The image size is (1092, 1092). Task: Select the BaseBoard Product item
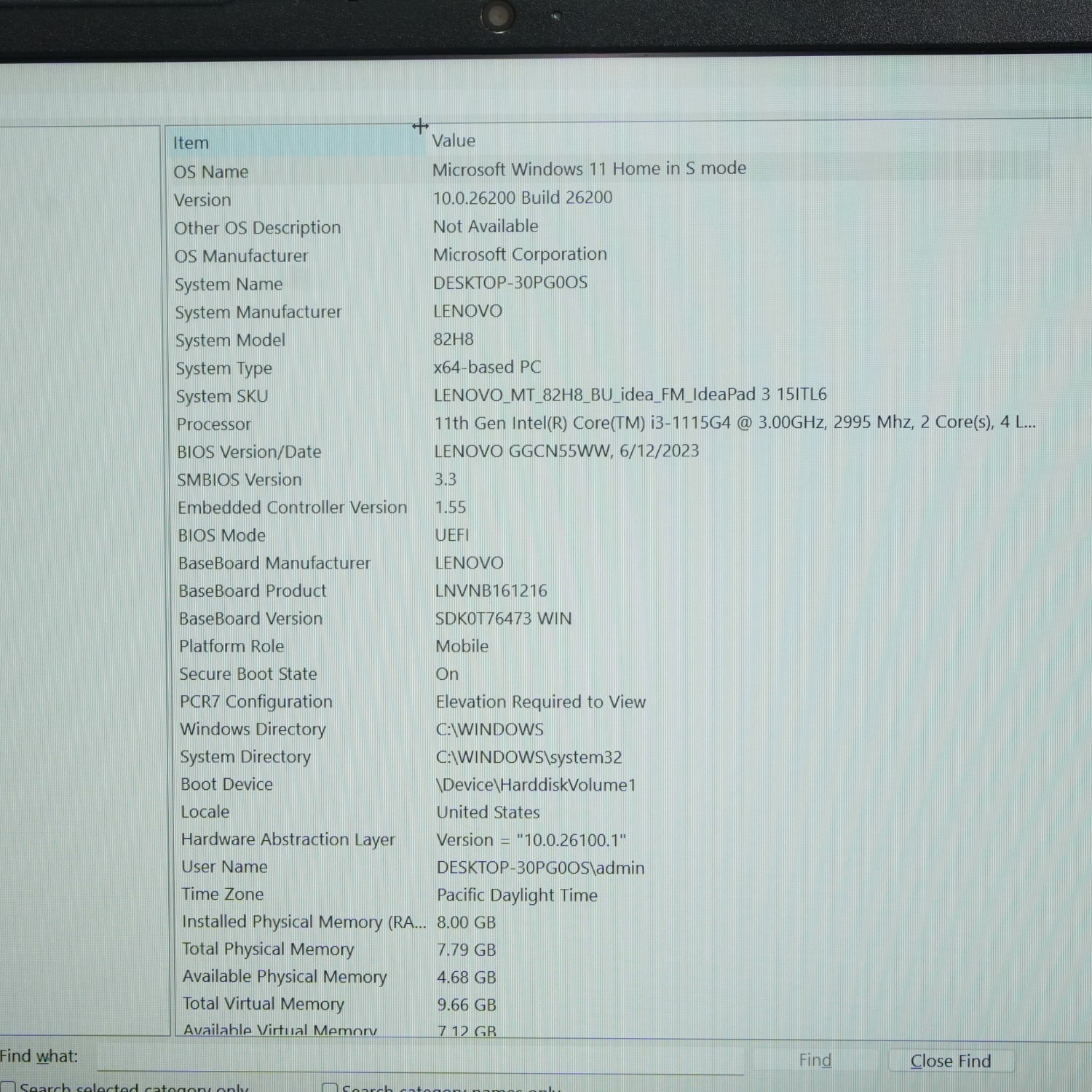click(x=253, y=590)
